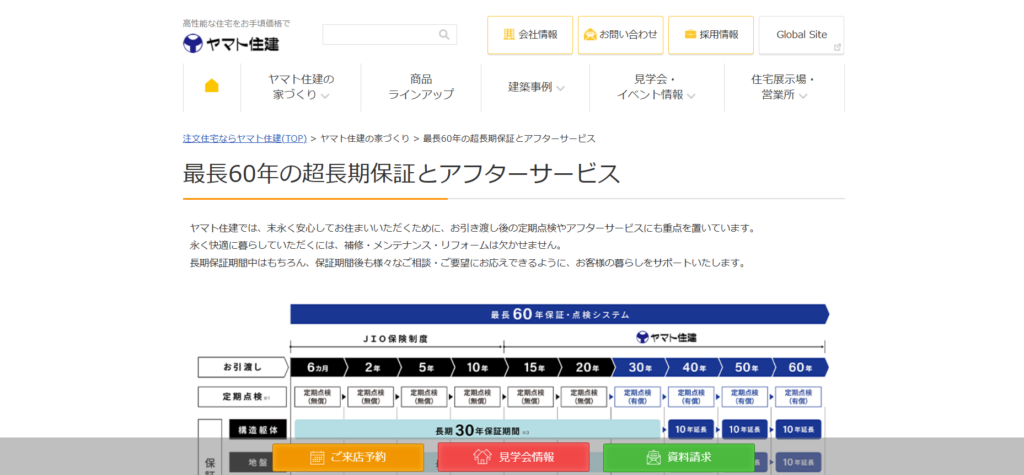Click the 最長60年の超長期保証とアフターサービス breadcrumb text
1024x475 pixels.
pos(509,139)
